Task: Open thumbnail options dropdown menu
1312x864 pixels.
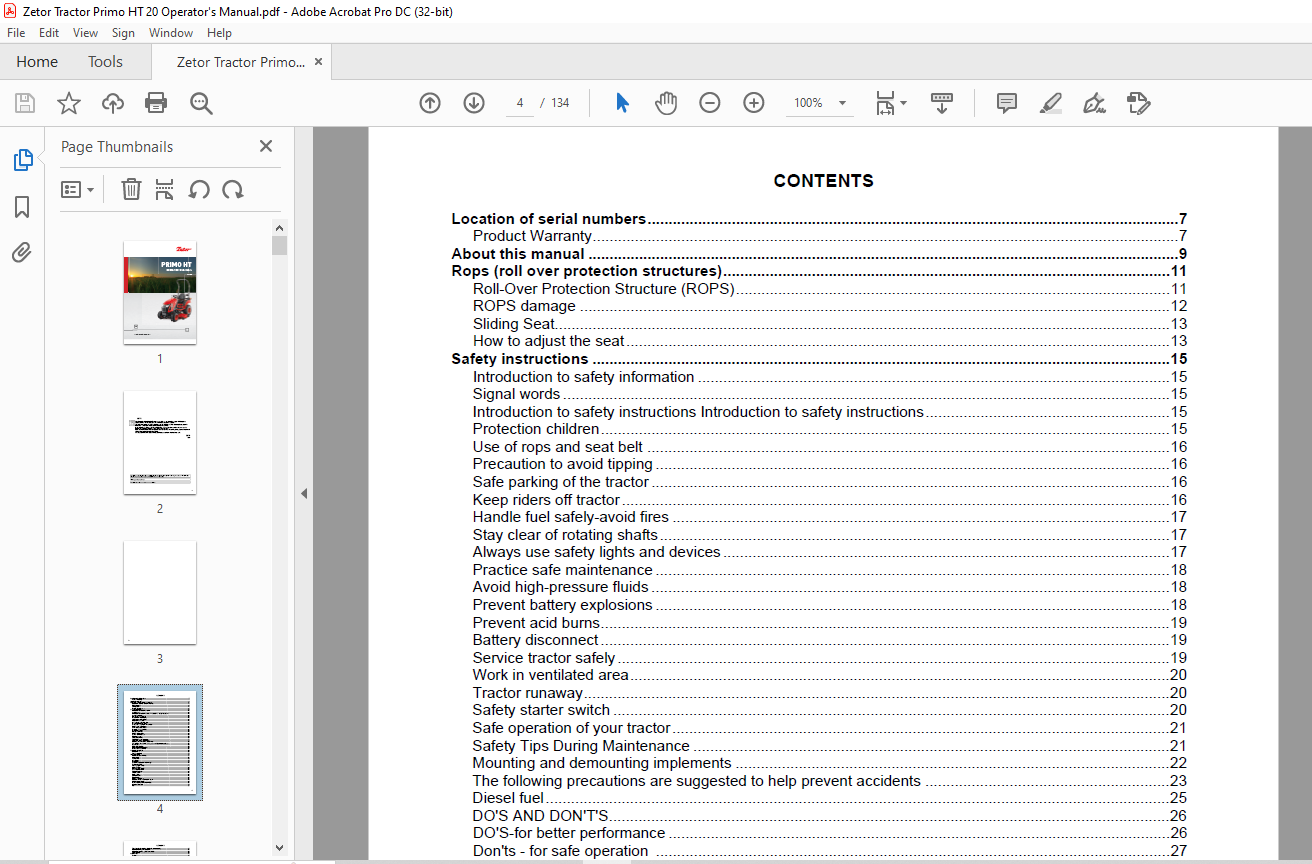Action: tap(77, 189)
